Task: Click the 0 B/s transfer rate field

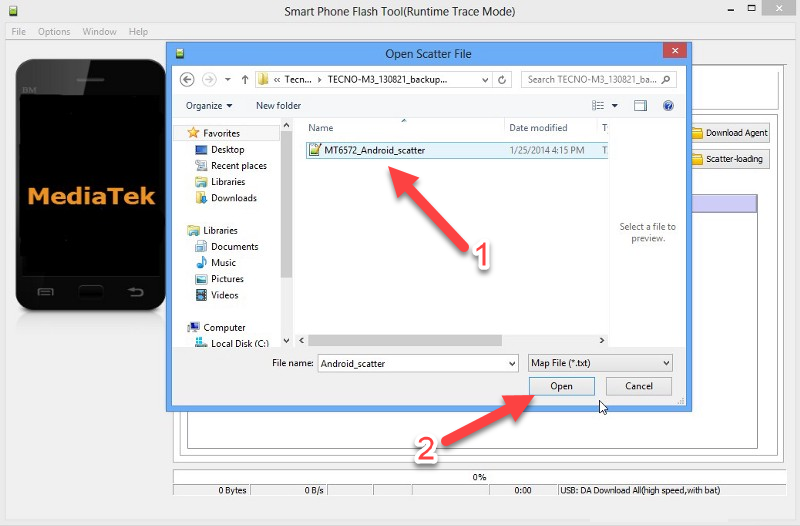Action: (288, 490)
